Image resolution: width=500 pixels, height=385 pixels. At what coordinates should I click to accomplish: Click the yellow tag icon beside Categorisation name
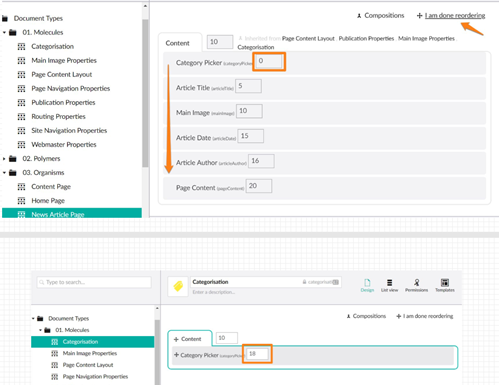[178, 286]
